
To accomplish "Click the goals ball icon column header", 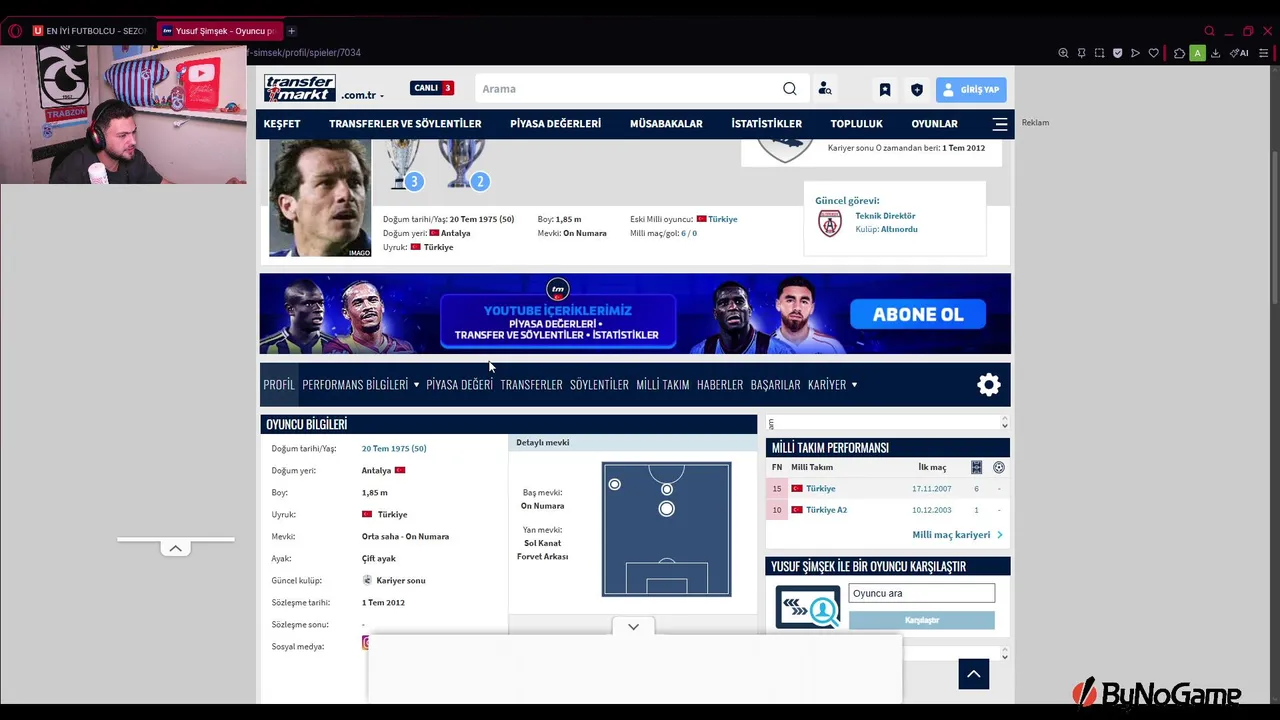I will [x=999, y=467].
